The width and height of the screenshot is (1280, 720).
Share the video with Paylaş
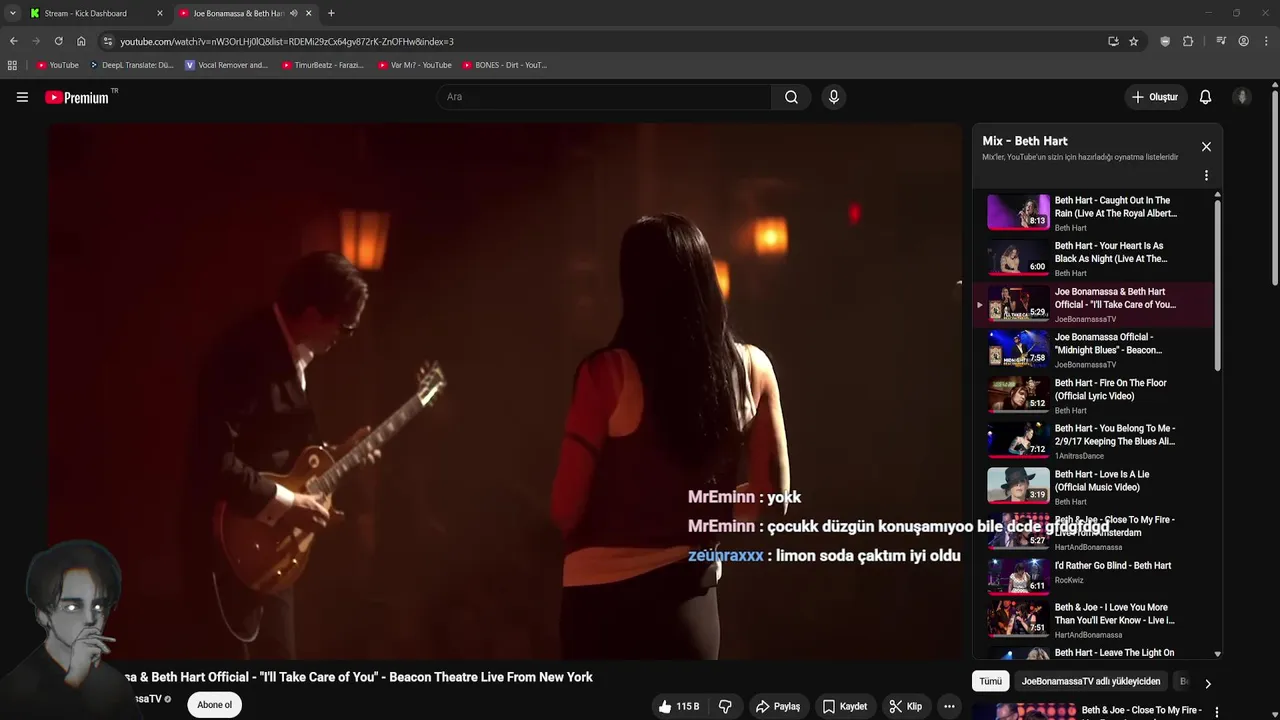pyautogui.click(x=777, y=706)
